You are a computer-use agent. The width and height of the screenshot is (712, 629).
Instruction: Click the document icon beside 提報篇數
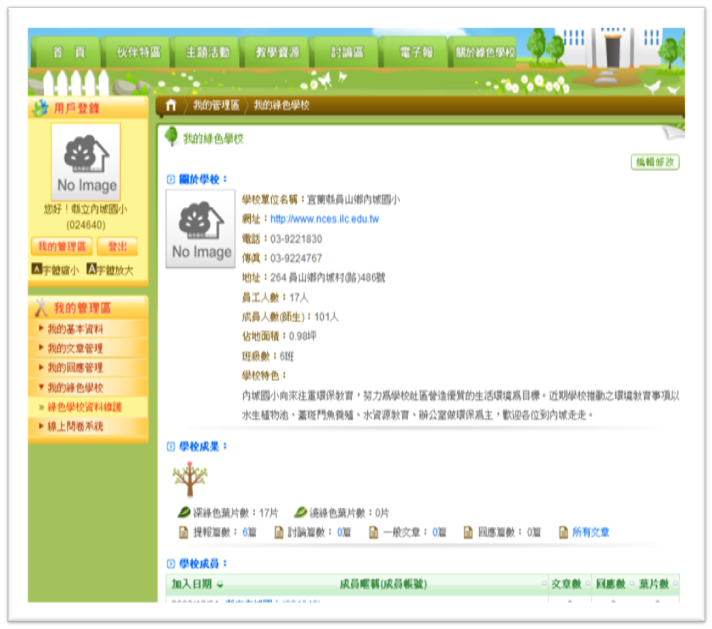(183, 532)
